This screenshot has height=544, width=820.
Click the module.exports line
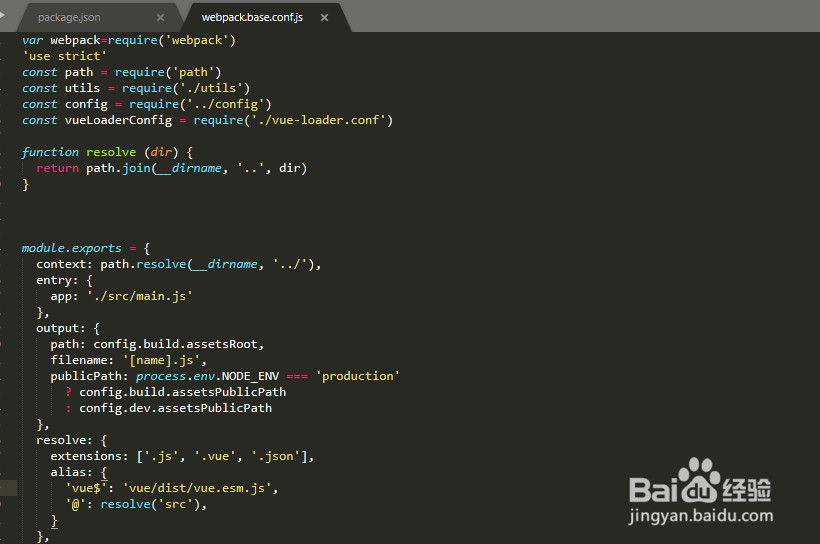click(x=86, y=248)
